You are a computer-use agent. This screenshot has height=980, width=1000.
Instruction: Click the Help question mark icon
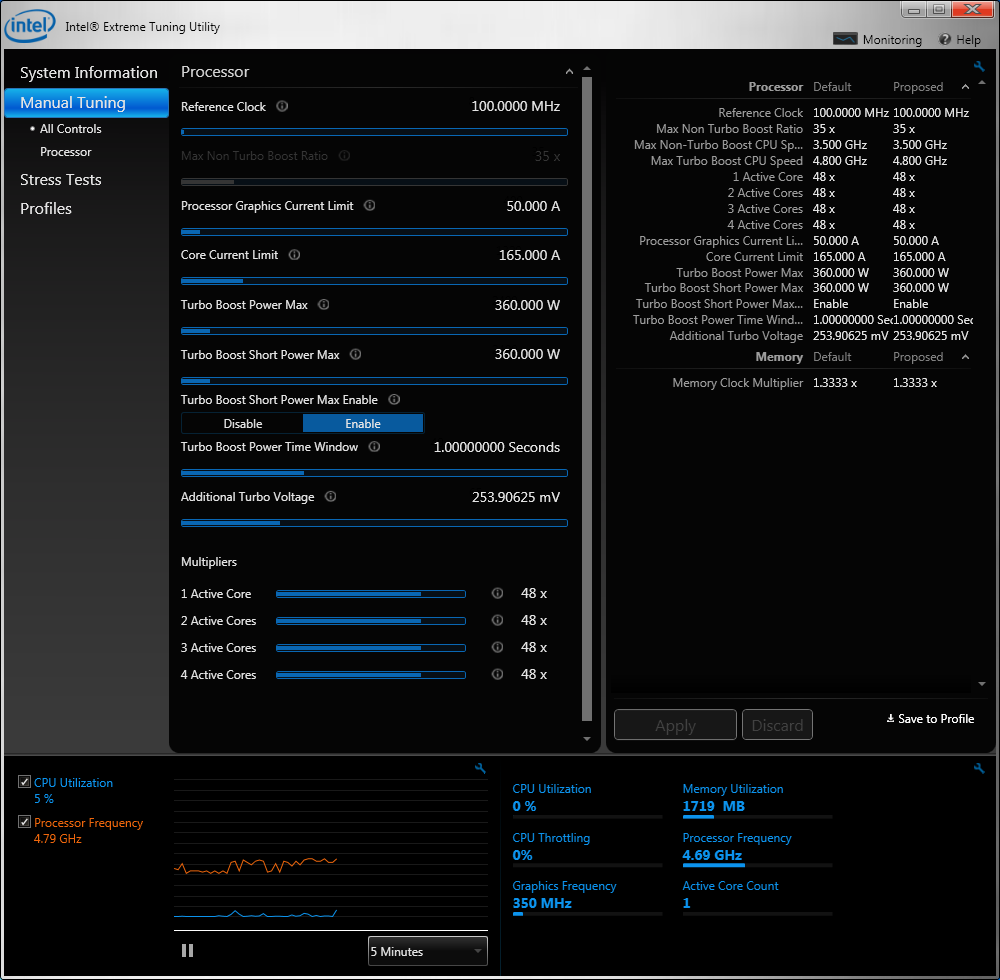pos(945,40)
